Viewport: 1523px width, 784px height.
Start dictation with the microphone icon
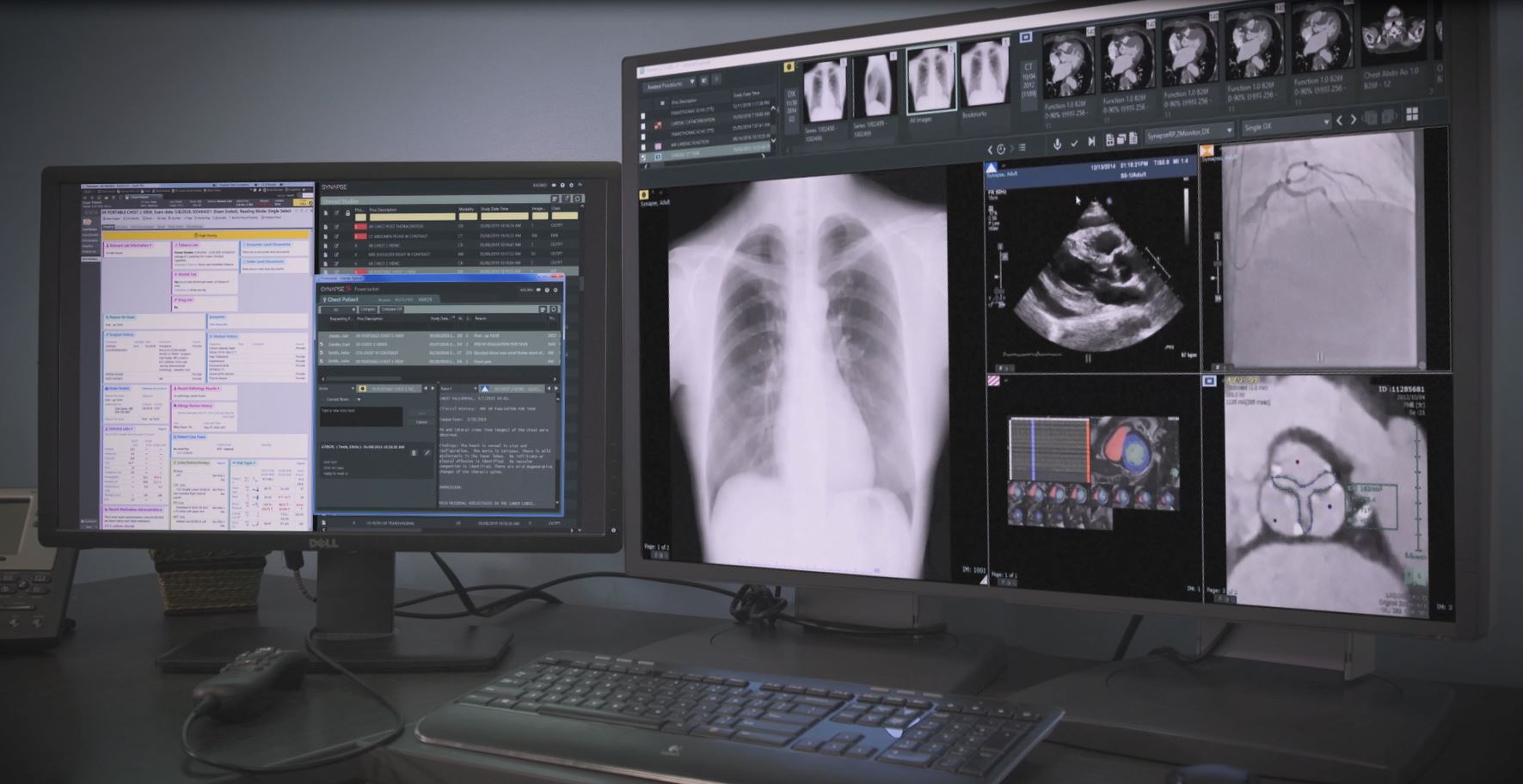(1057, 144)
